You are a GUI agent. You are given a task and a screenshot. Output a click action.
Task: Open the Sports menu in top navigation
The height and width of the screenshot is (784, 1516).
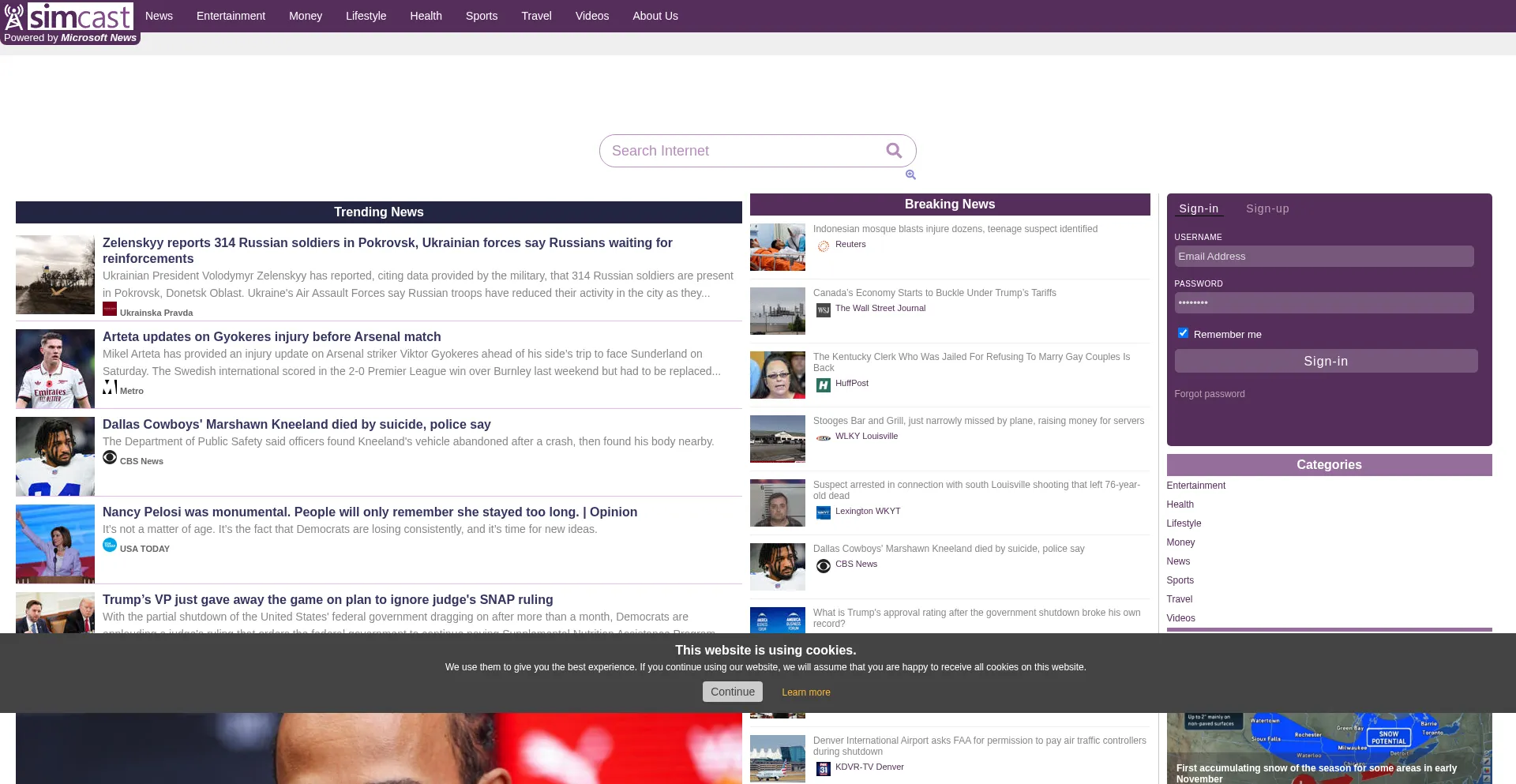[x=482, y=16]
